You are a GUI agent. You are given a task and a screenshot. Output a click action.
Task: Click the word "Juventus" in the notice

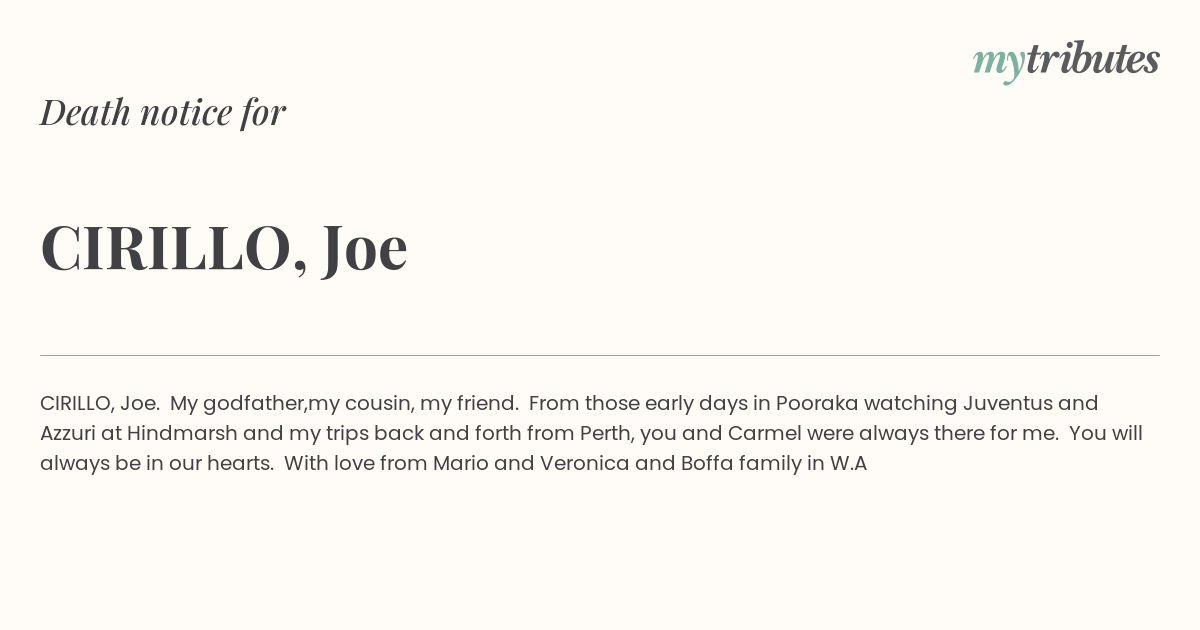(1007, 403)
